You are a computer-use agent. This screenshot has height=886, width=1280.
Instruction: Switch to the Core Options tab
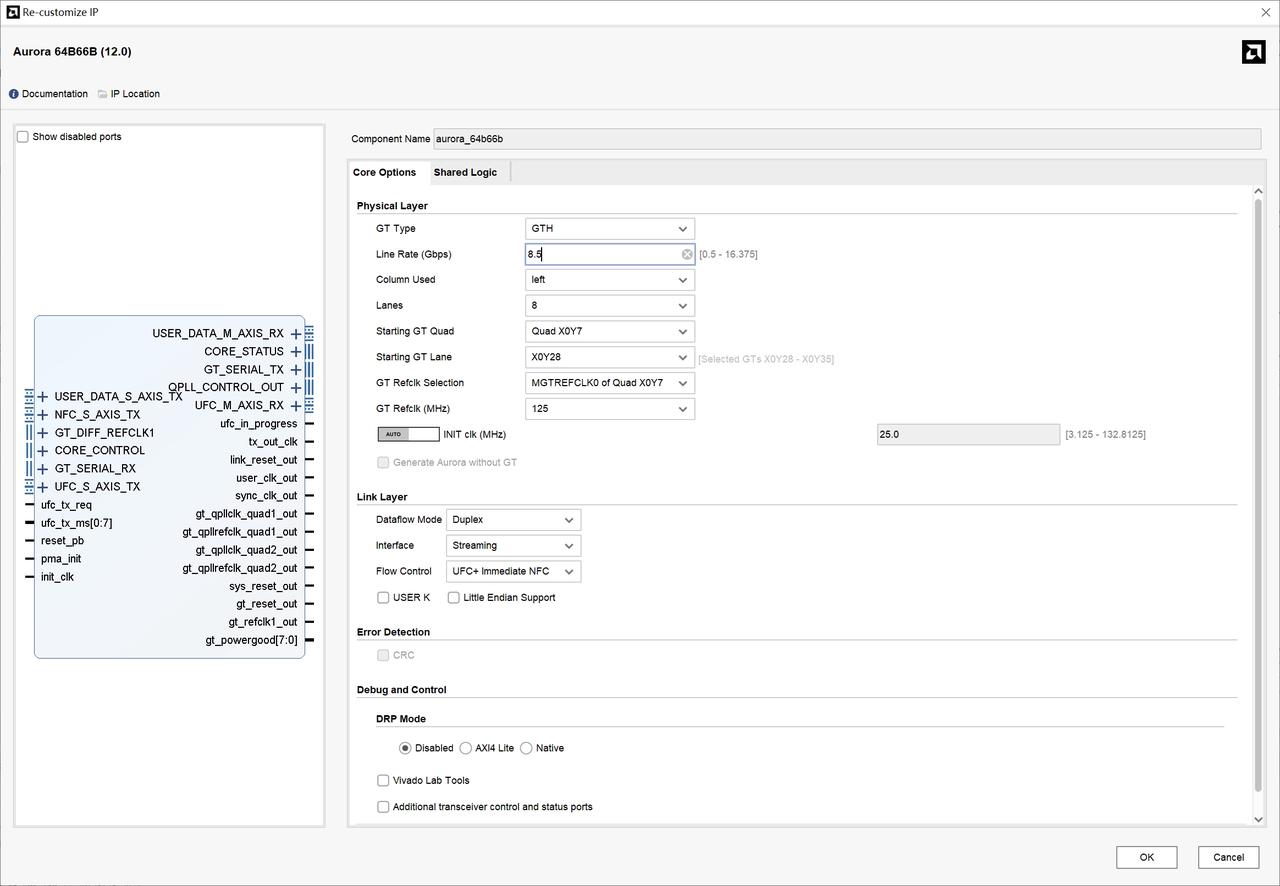(385, 173)
